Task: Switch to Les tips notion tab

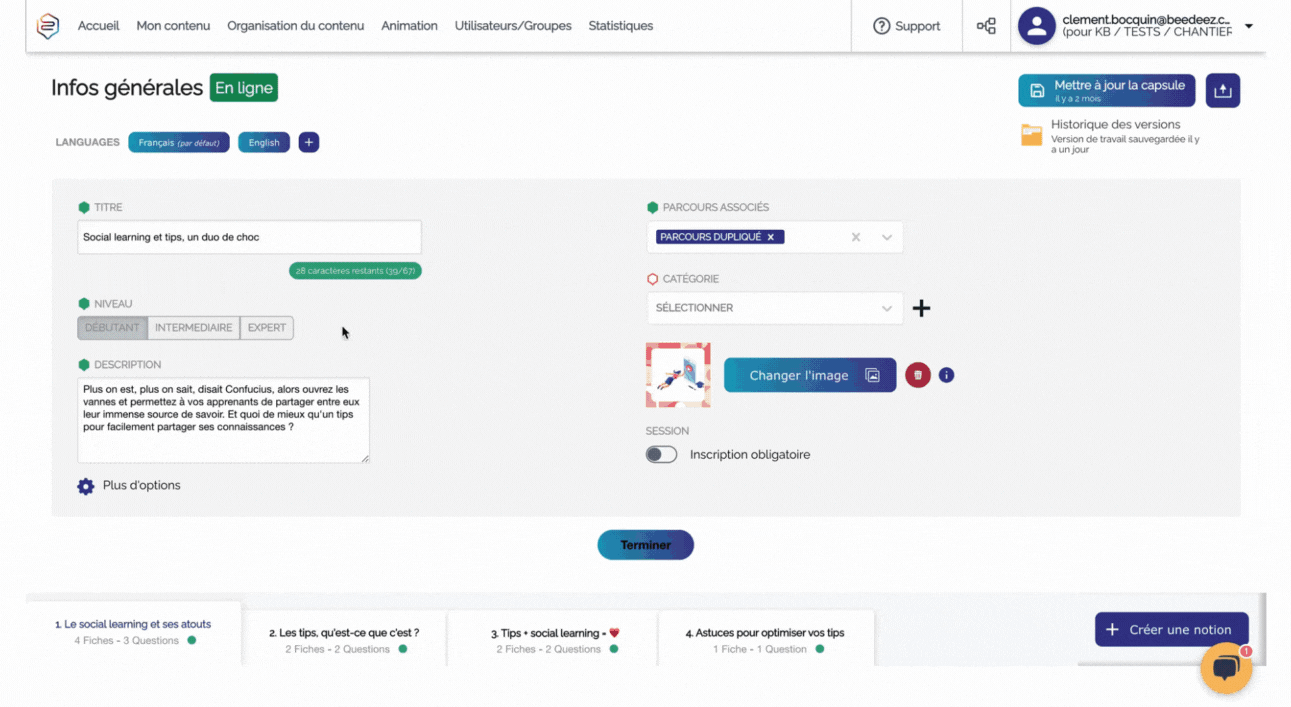Action: (344, 640)
